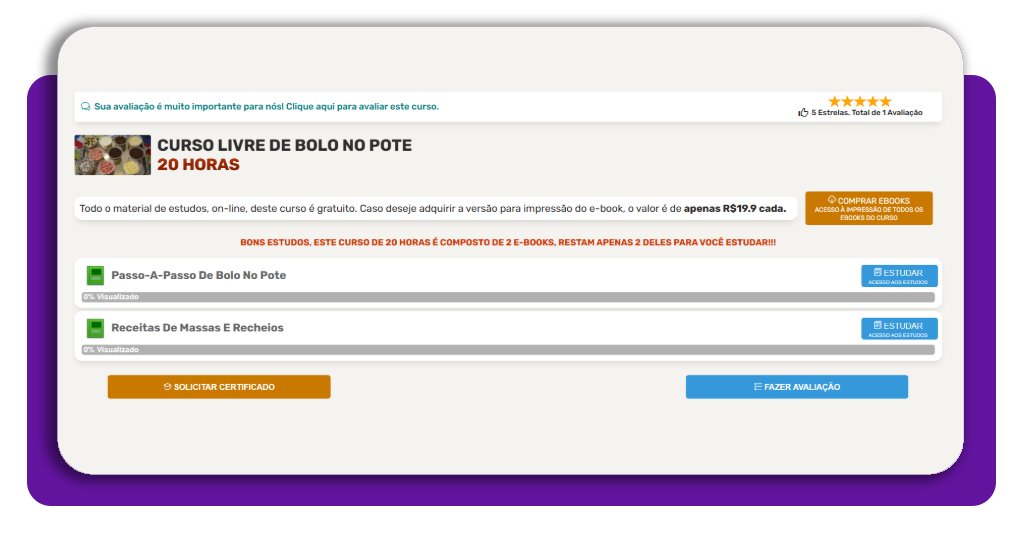Click the red 'BONS ESTUDOS' notice line
1024x536 pixels.
click(508, 242)
